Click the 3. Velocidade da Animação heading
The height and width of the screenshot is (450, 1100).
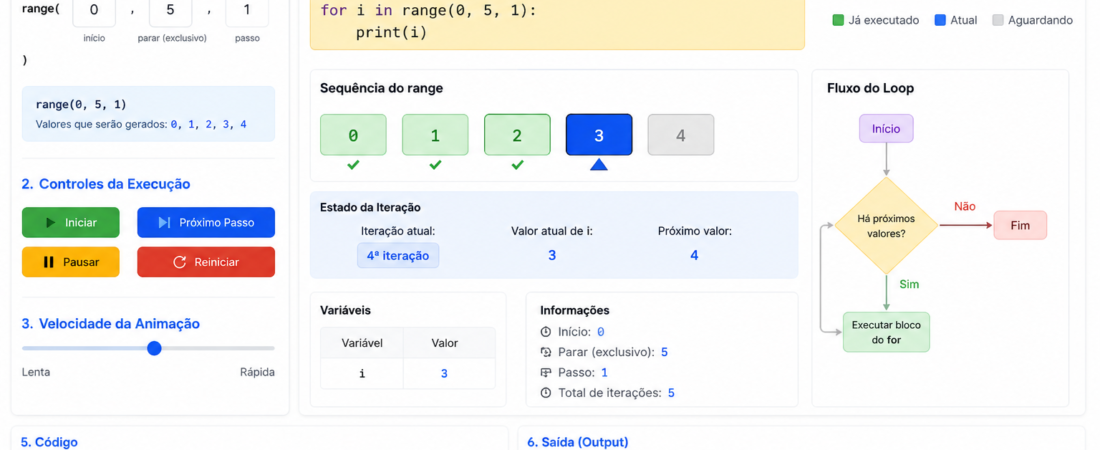(111, 324)
